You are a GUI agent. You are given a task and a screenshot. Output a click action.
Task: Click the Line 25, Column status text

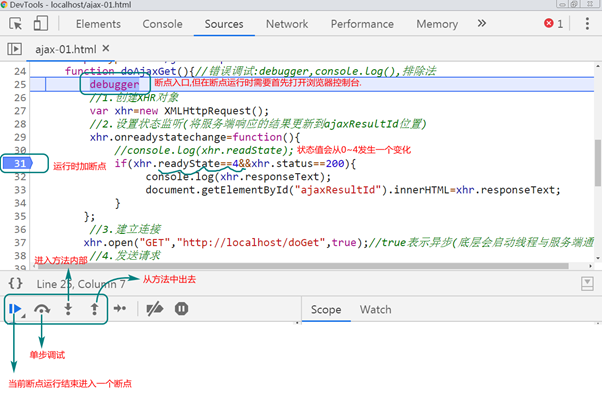[x=81, y=284]
